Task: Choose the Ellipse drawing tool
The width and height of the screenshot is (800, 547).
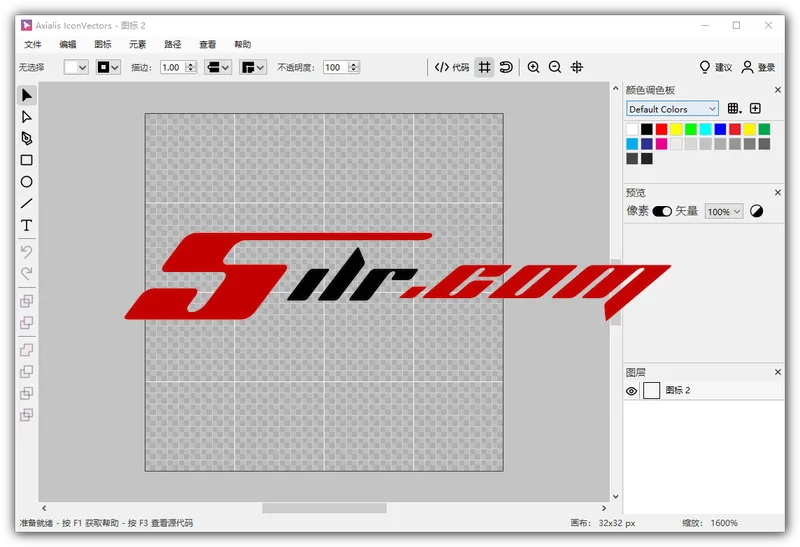Action: tap(27, 182)
